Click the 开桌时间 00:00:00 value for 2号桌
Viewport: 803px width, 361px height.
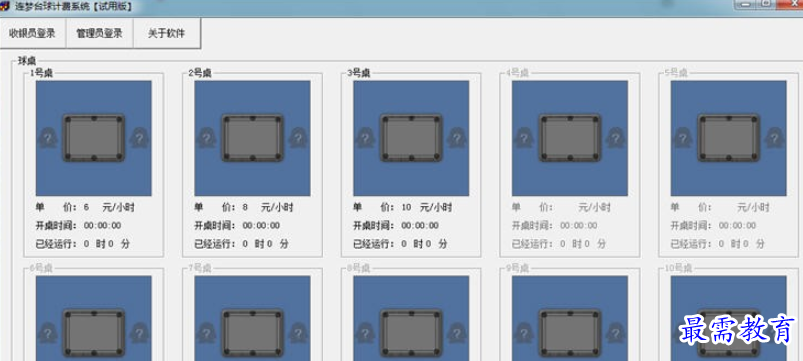pos(261,225)
